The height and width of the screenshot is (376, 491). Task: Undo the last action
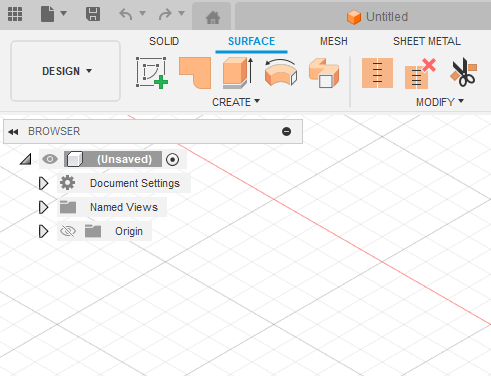coord(126,14)
